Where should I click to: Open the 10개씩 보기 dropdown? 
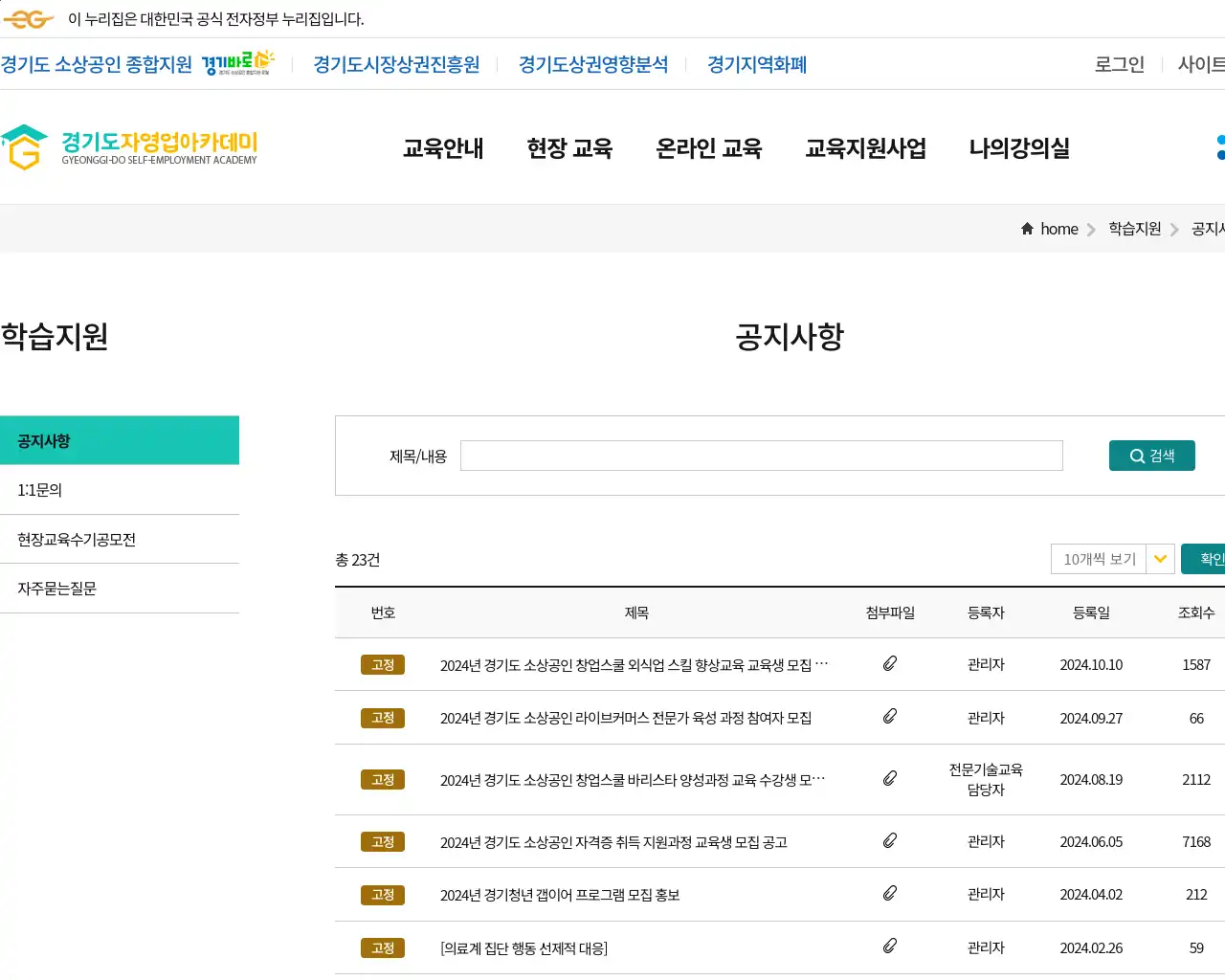(1111, 559)
